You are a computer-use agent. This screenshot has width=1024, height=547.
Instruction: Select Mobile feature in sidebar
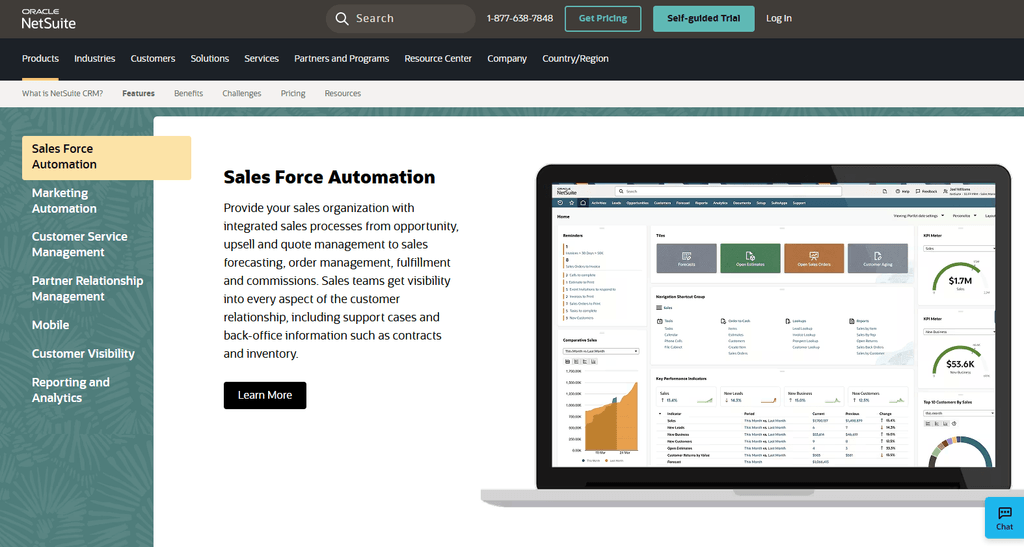50,325
